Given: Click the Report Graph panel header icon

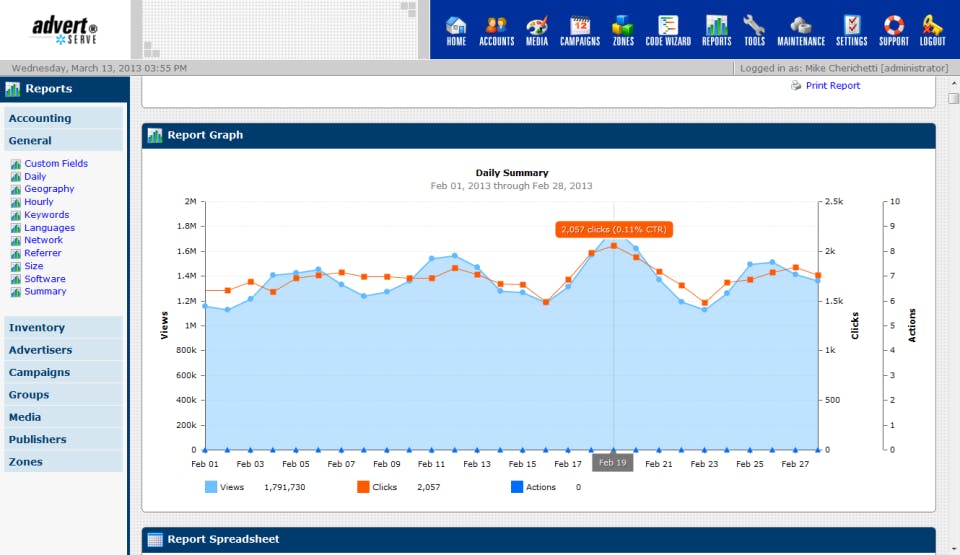Looking at the screenshot, I should [x=155, y=135].
